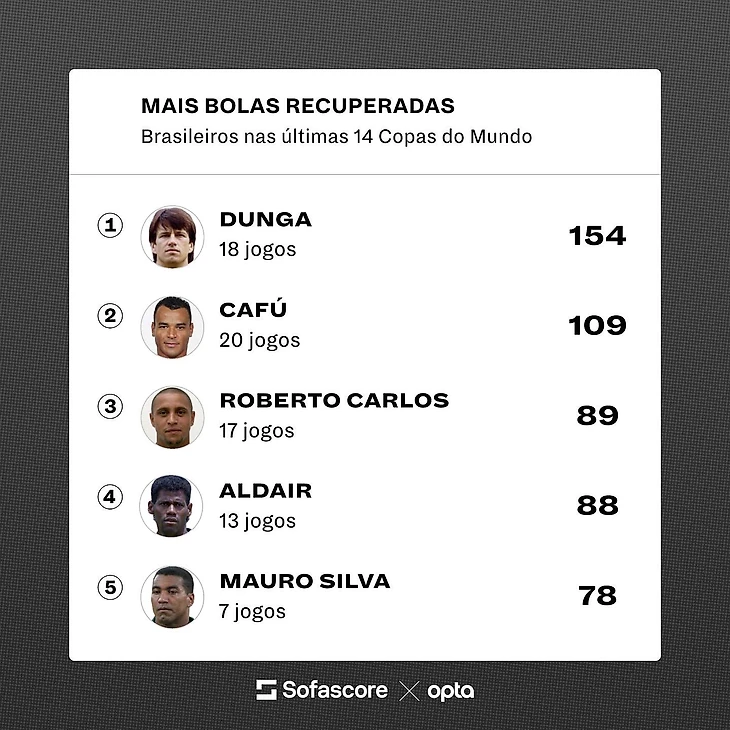This screenshot has width=730, height=730.
Task: Open the avatar photo beside Dunga
Action: coord(171,237)
